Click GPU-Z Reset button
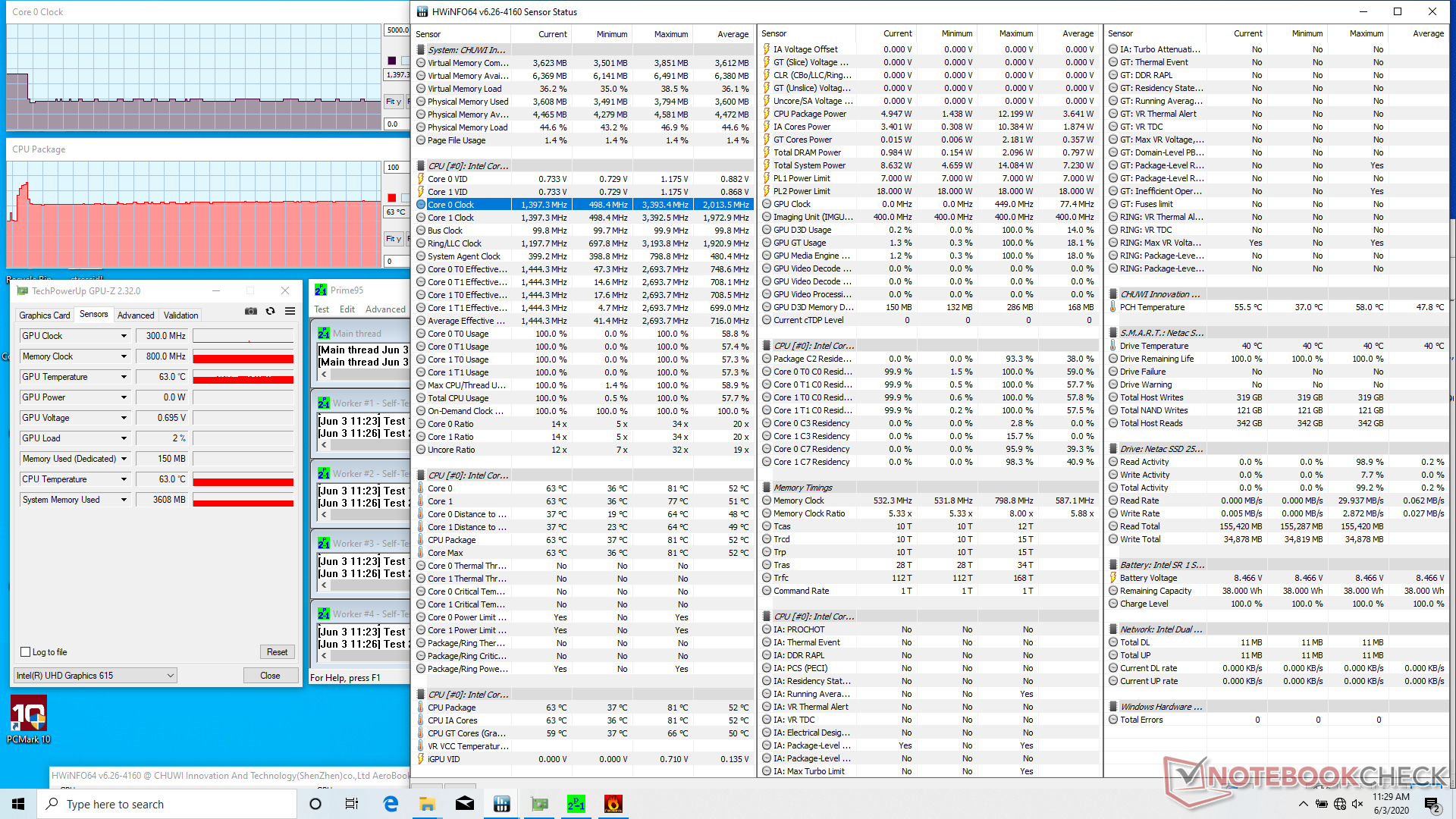The image size is (1456, 819). pyautogui.click(x=278, y=652)
